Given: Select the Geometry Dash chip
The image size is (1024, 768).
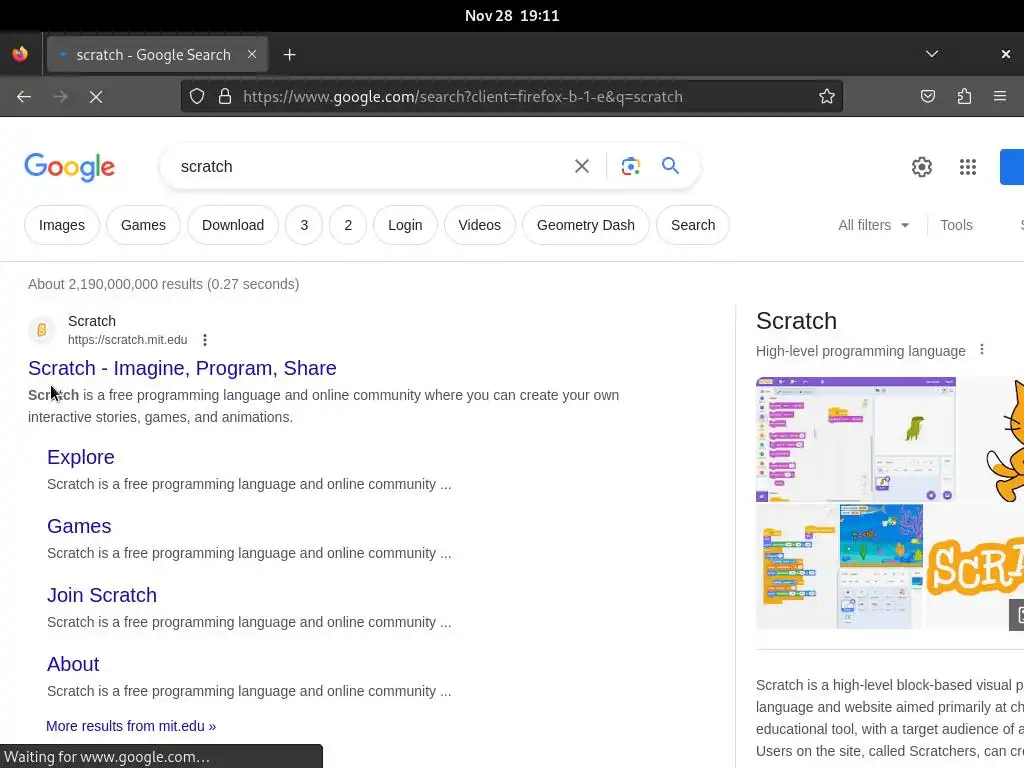Looking at the screenshot, I should 586,225.
